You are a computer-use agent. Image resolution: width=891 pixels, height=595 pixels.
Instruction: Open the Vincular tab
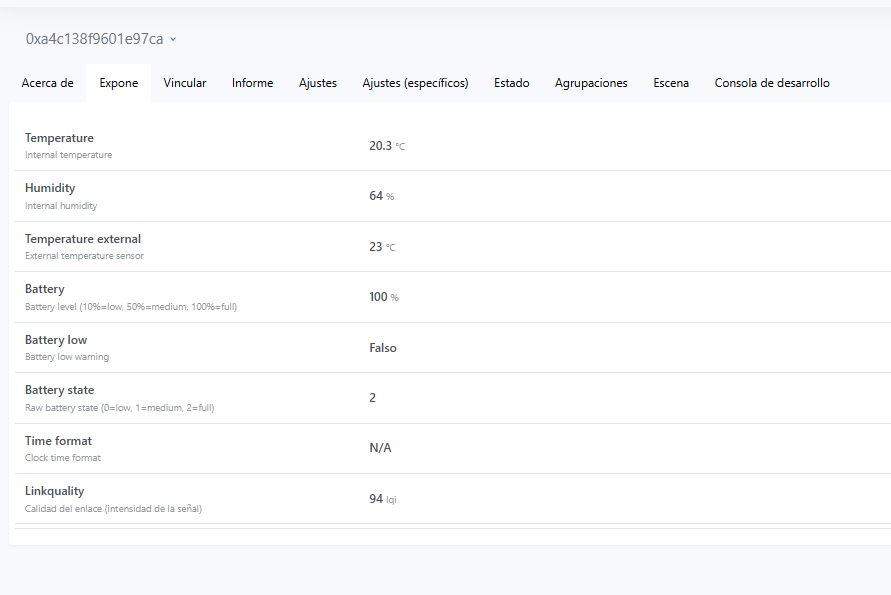click(x=185, y=83)
